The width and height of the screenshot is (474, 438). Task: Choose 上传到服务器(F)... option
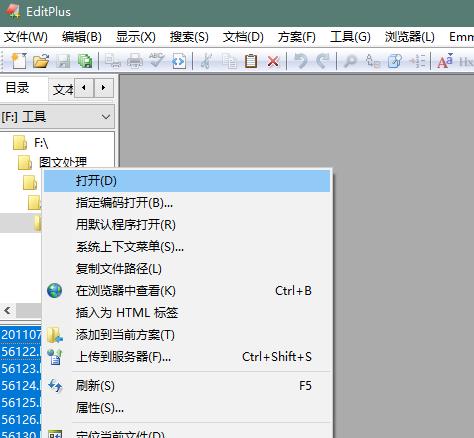[187, 357]
